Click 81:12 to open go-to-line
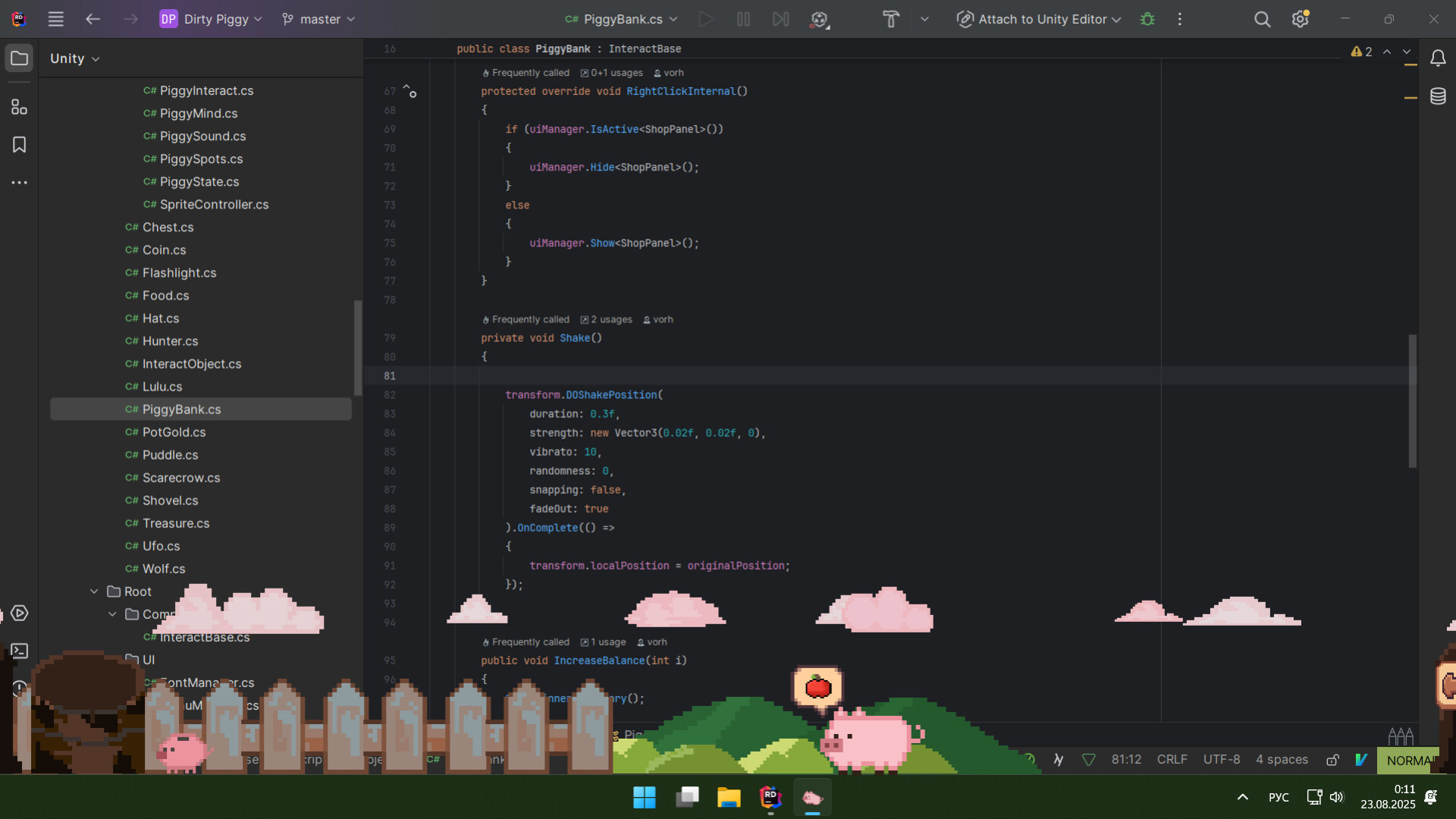Image resolution: width=1456 pixels, height=819 pixels. point(1127,759)
